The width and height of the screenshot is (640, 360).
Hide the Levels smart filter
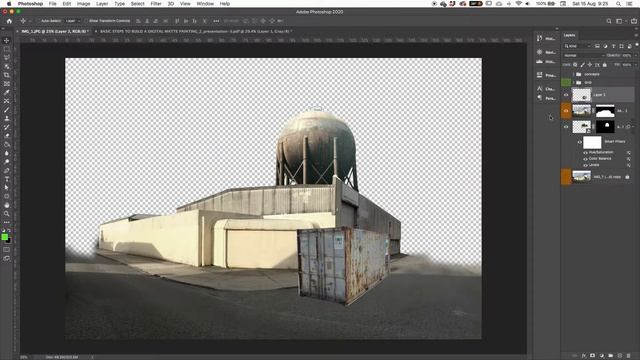tap(585, 165)
